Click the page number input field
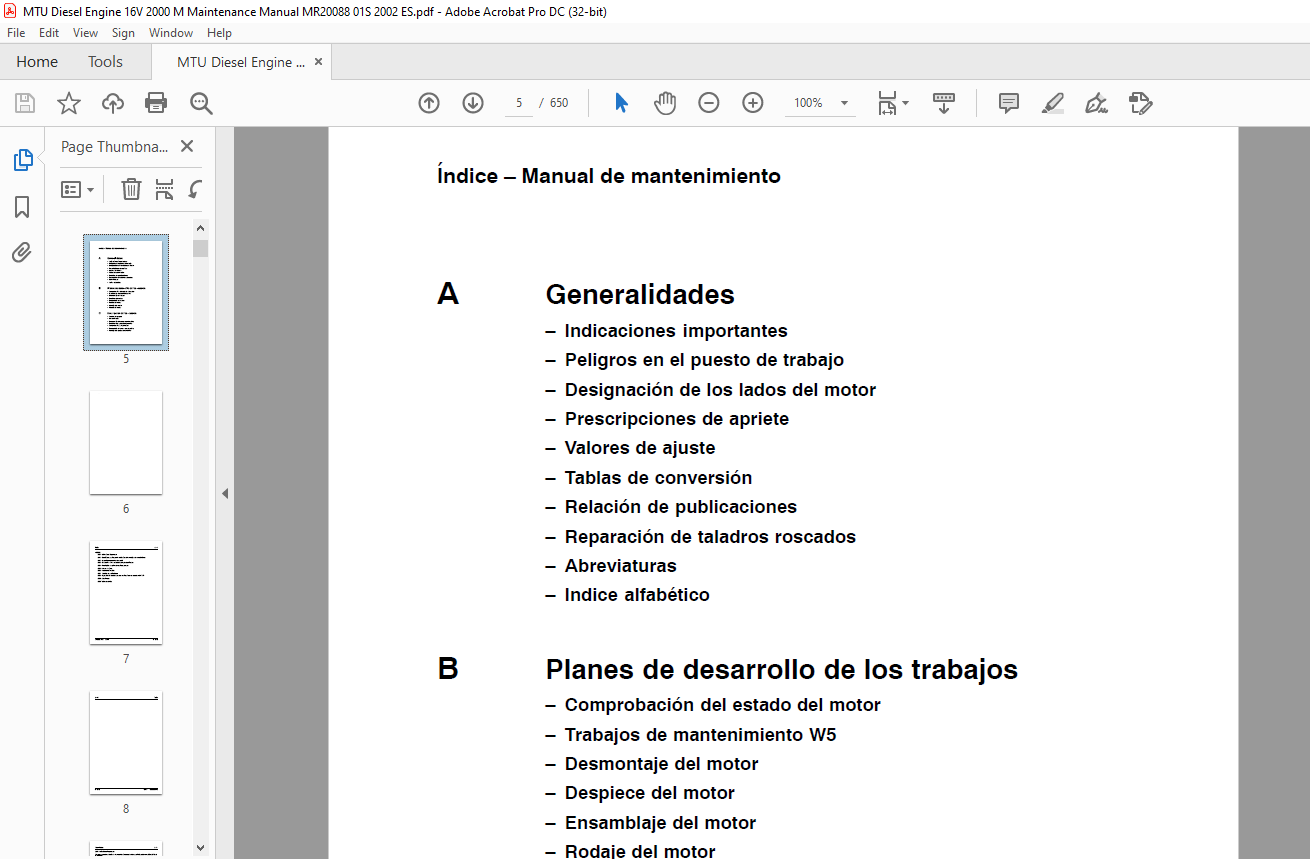Screen dimensions: 1310x859 519,103
